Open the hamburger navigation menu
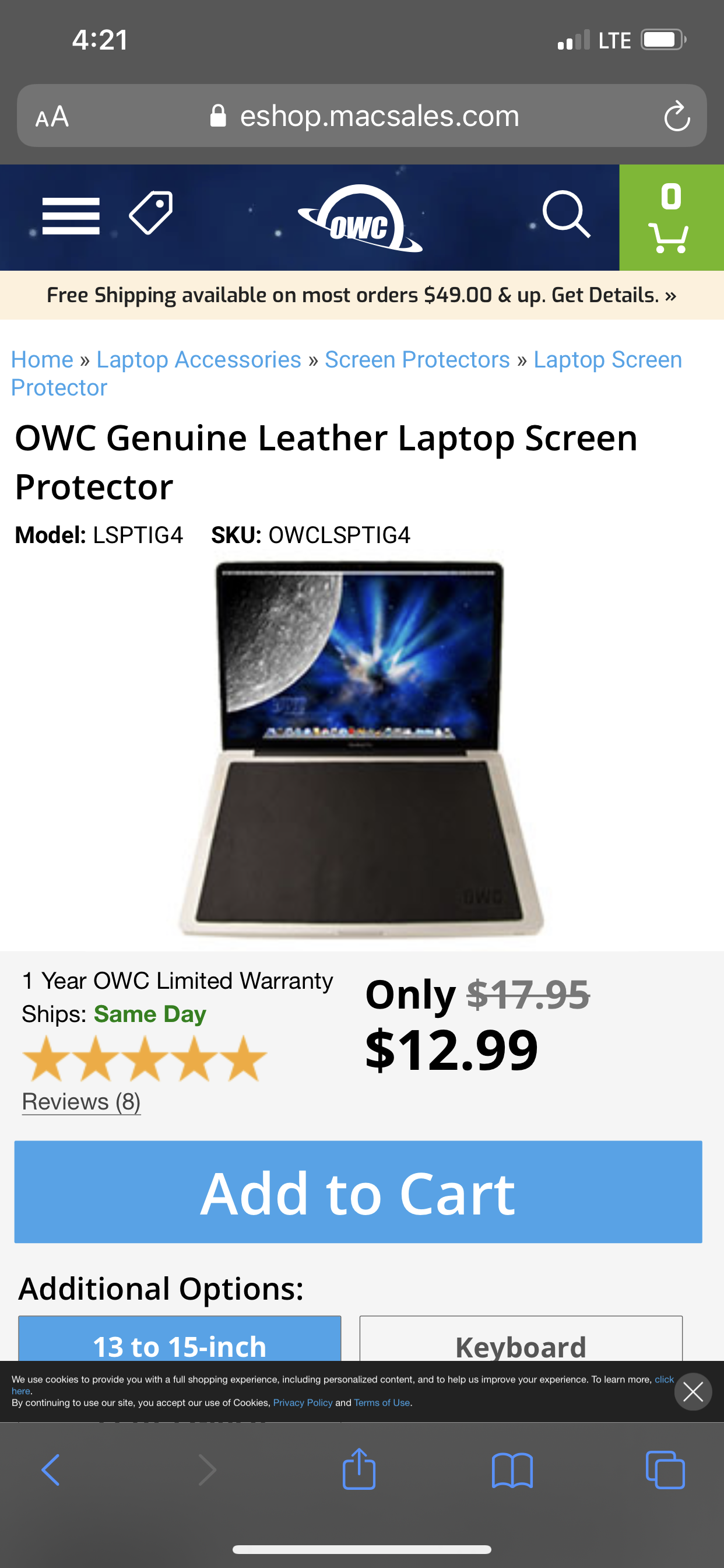This screenshot has width=724, height=1568. (x=71, y=215)
